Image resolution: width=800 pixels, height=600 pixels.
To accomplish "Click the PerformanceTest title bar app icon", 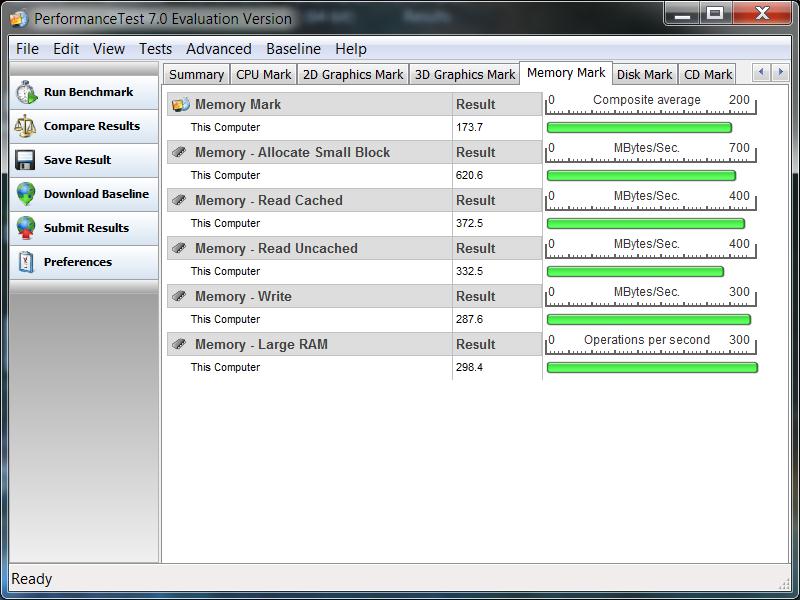I will point(18,18).
